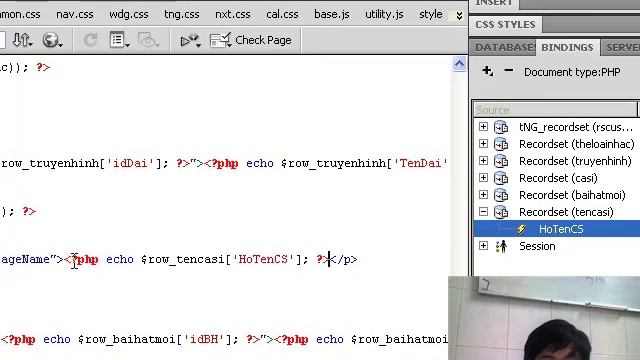Image resolution: width=640 pixels, height=360 pixels.
Task: Select Recordset (casi) in bindings list
Action: pyautogui.click(x=558, y=178)
